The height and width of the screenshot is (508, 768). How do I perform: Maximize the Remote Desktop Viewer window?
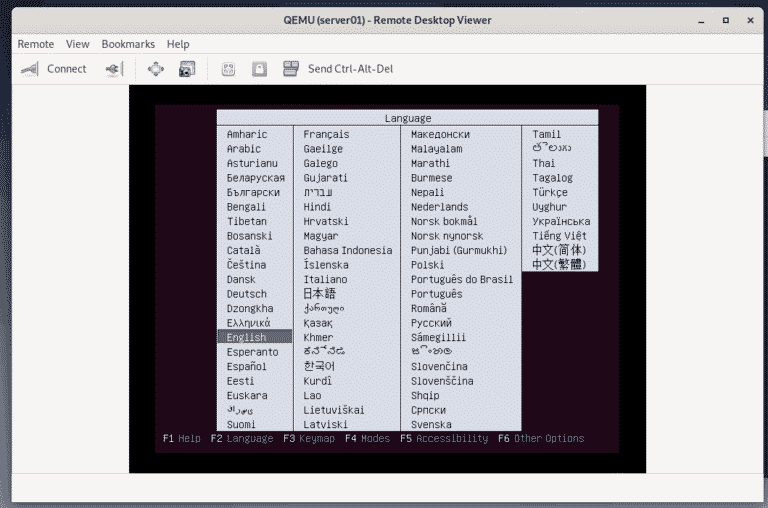point(726,21)
